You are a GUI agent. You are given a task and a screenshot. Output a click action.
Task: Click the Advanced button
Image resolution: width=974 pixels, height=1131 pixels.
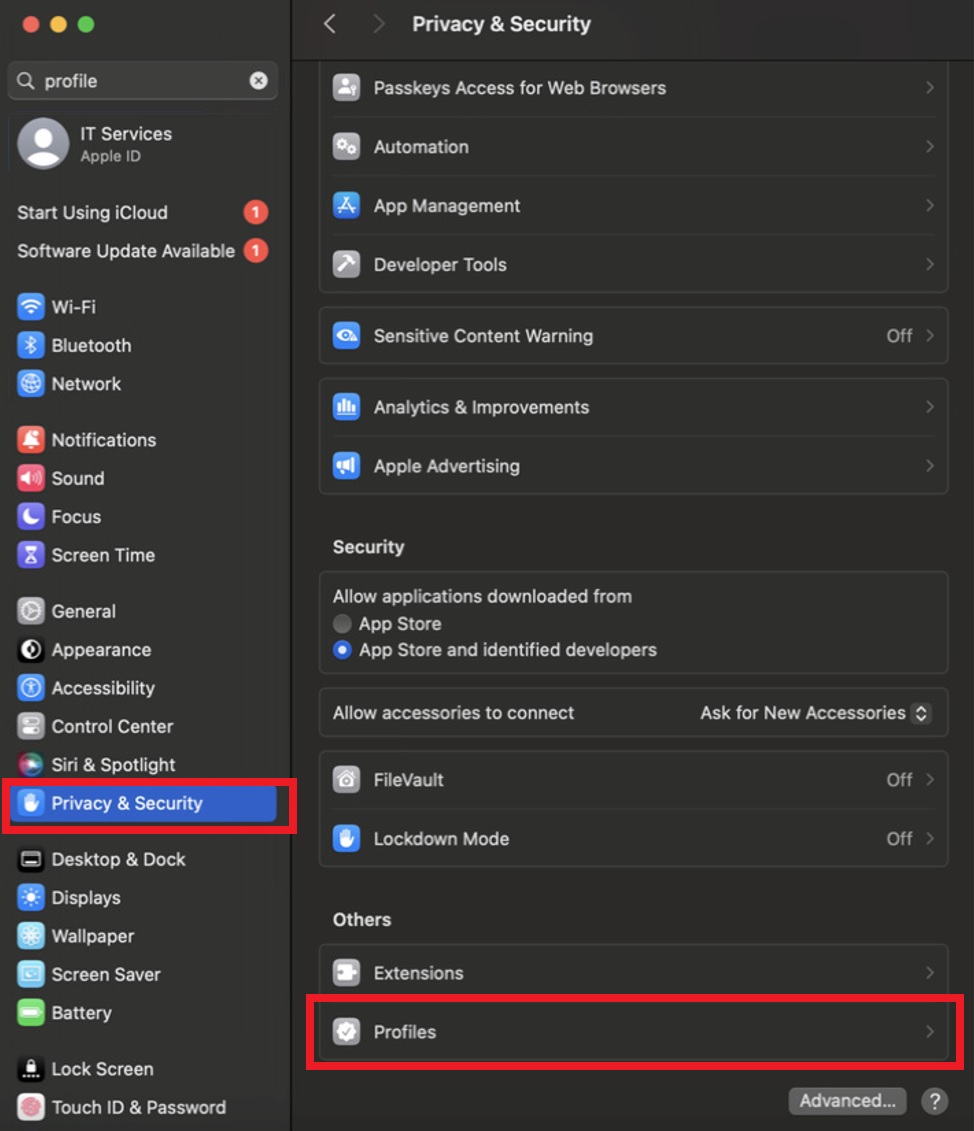click(847, 1100)
